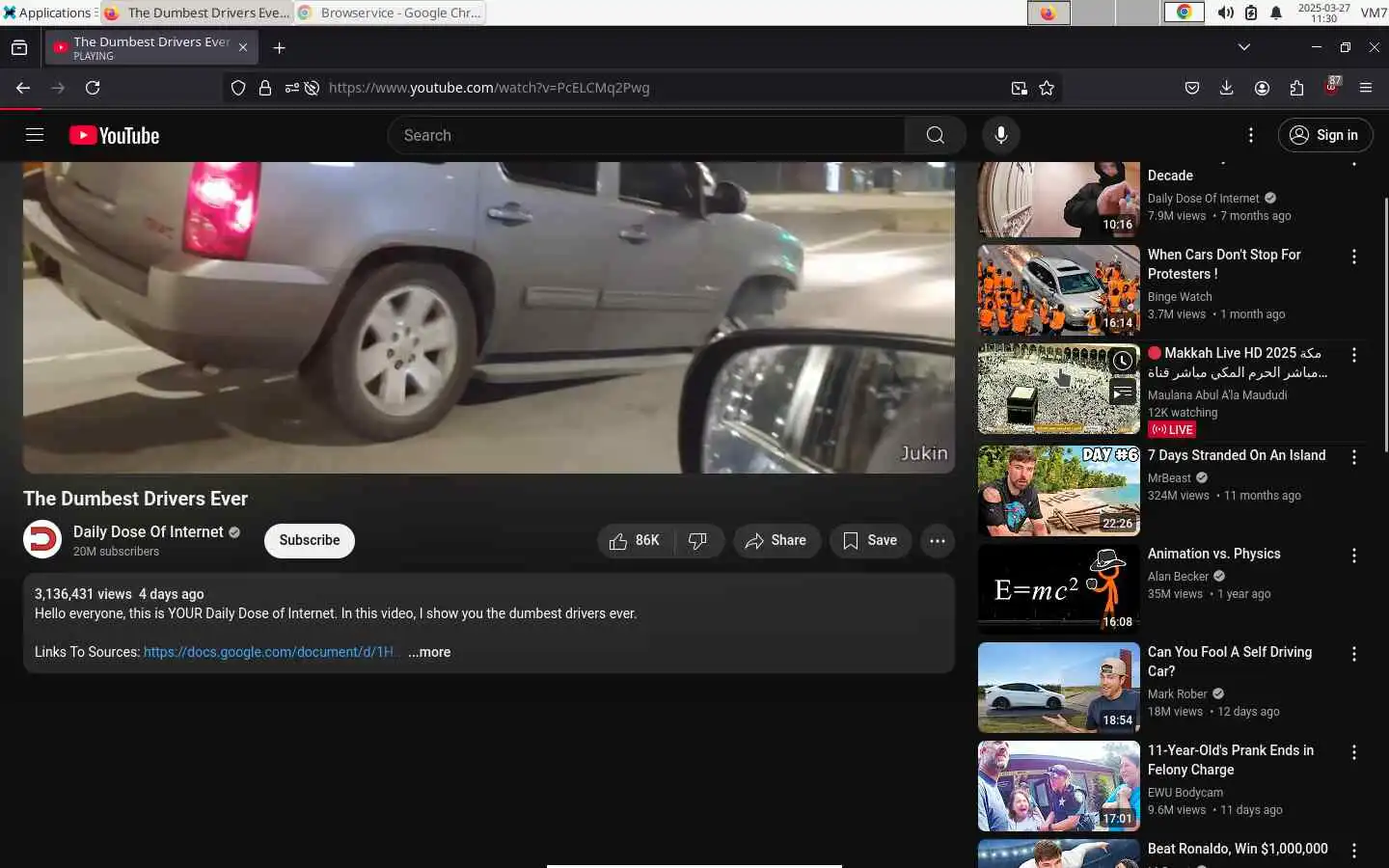1389x868 pixels.
Task: Open the Google Docs sources link
Action: [269, 652]
